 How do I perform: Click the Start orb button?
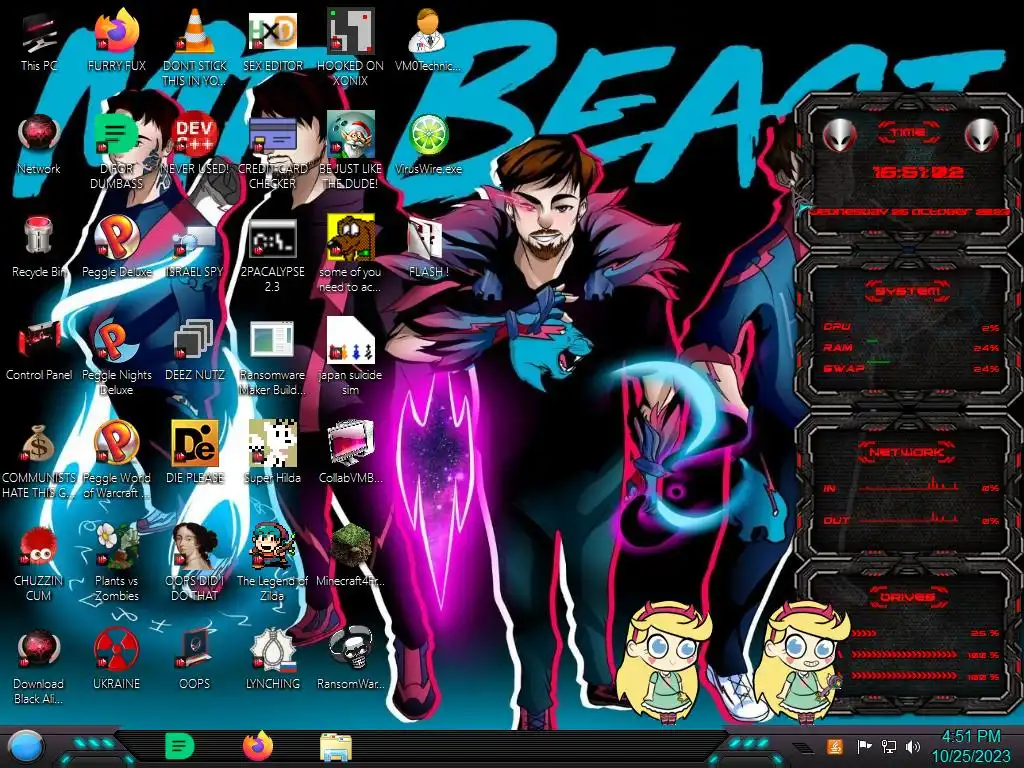tap(26, 747)
